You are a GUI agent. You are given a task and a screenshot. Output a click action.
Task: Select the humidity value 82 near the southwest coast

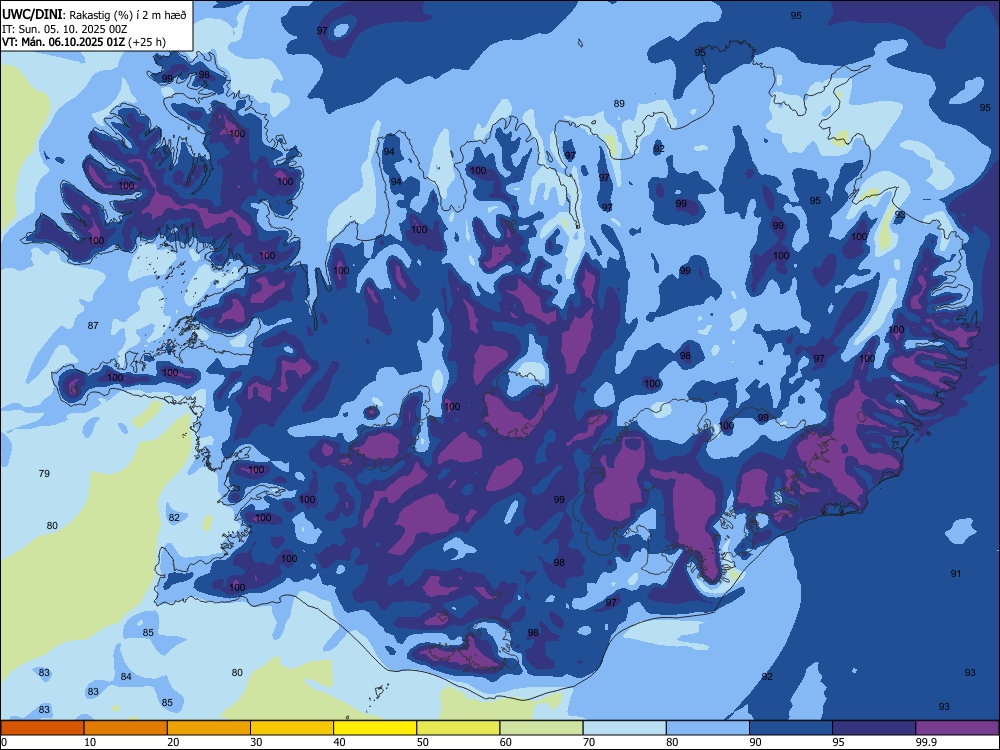point(174,517)
